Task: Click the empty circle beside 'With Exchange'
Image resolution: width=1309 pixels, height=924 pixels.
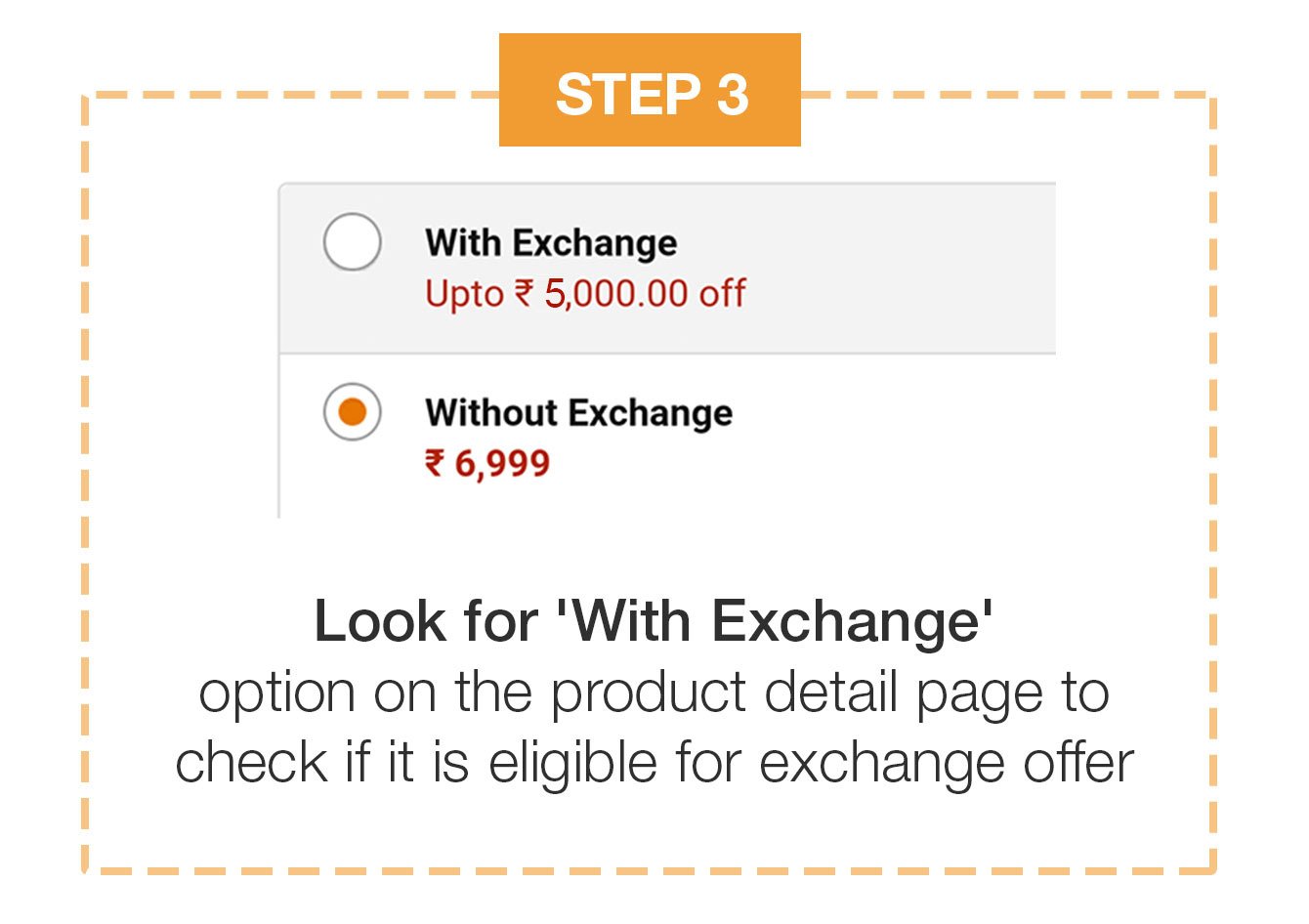Action: 351,241
